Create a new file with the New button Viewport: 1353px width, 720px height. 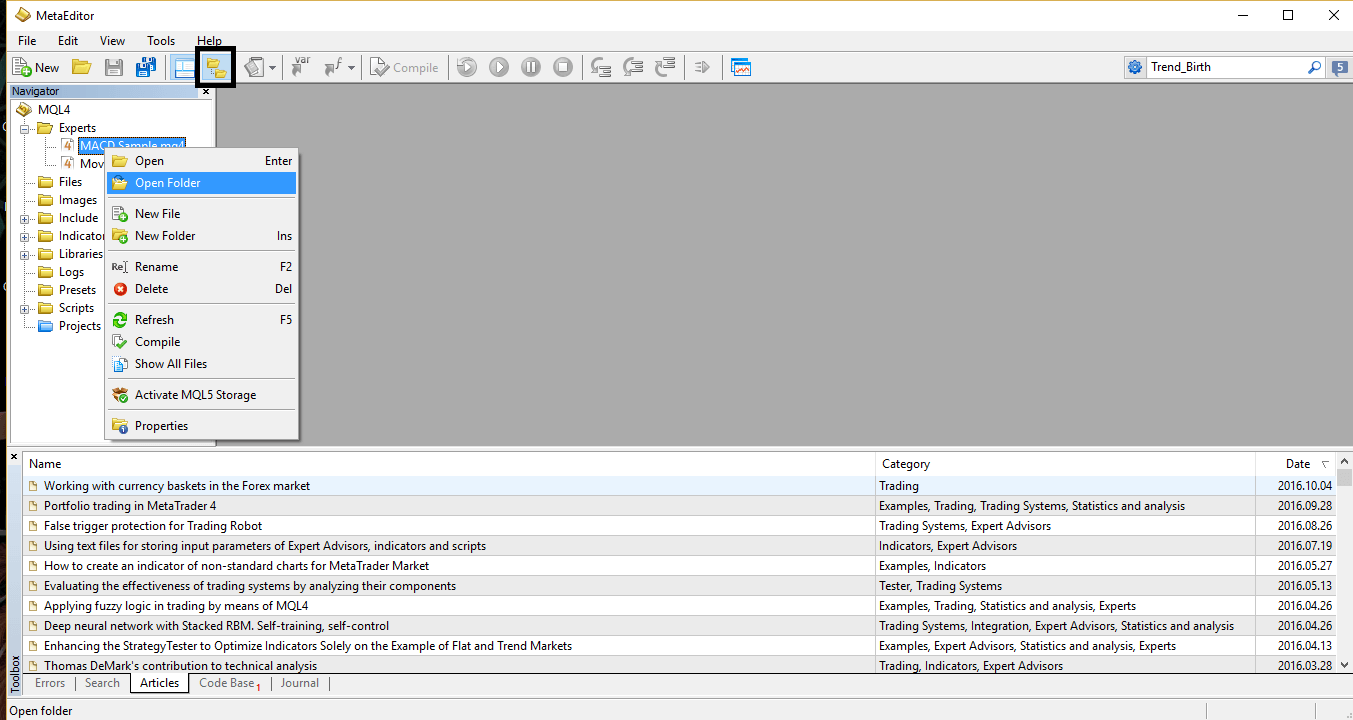[35, 67]
